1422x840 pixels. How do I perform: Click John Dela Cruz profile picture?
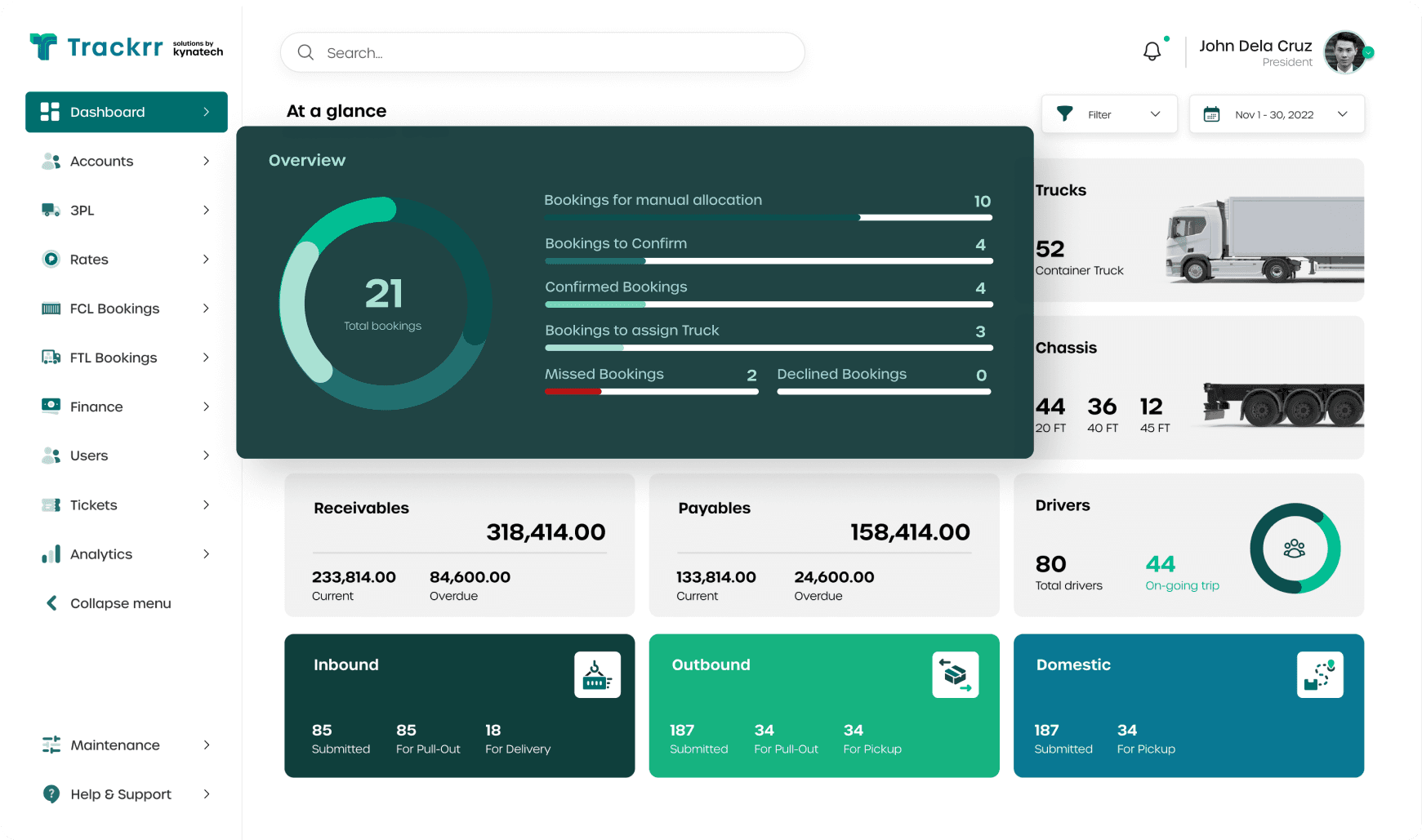point(1344,52)
